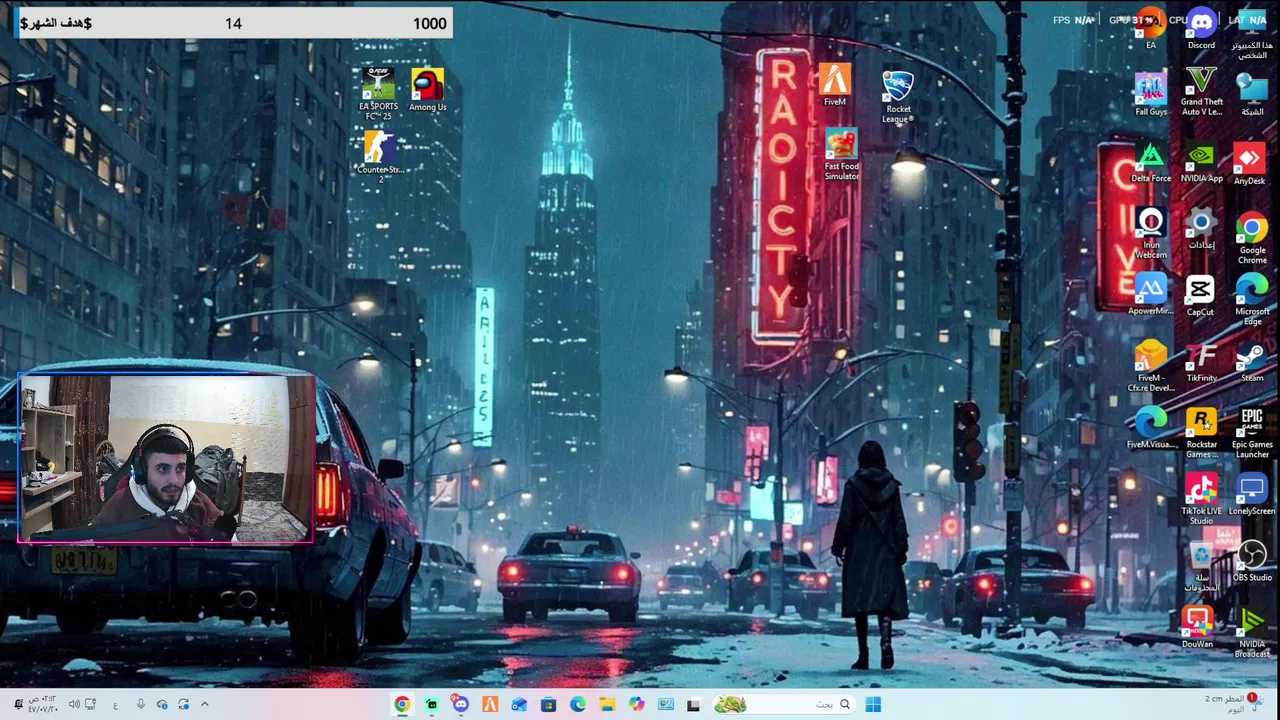
Task: Select the Google Chrome desktop icon
Action: 1252,238
